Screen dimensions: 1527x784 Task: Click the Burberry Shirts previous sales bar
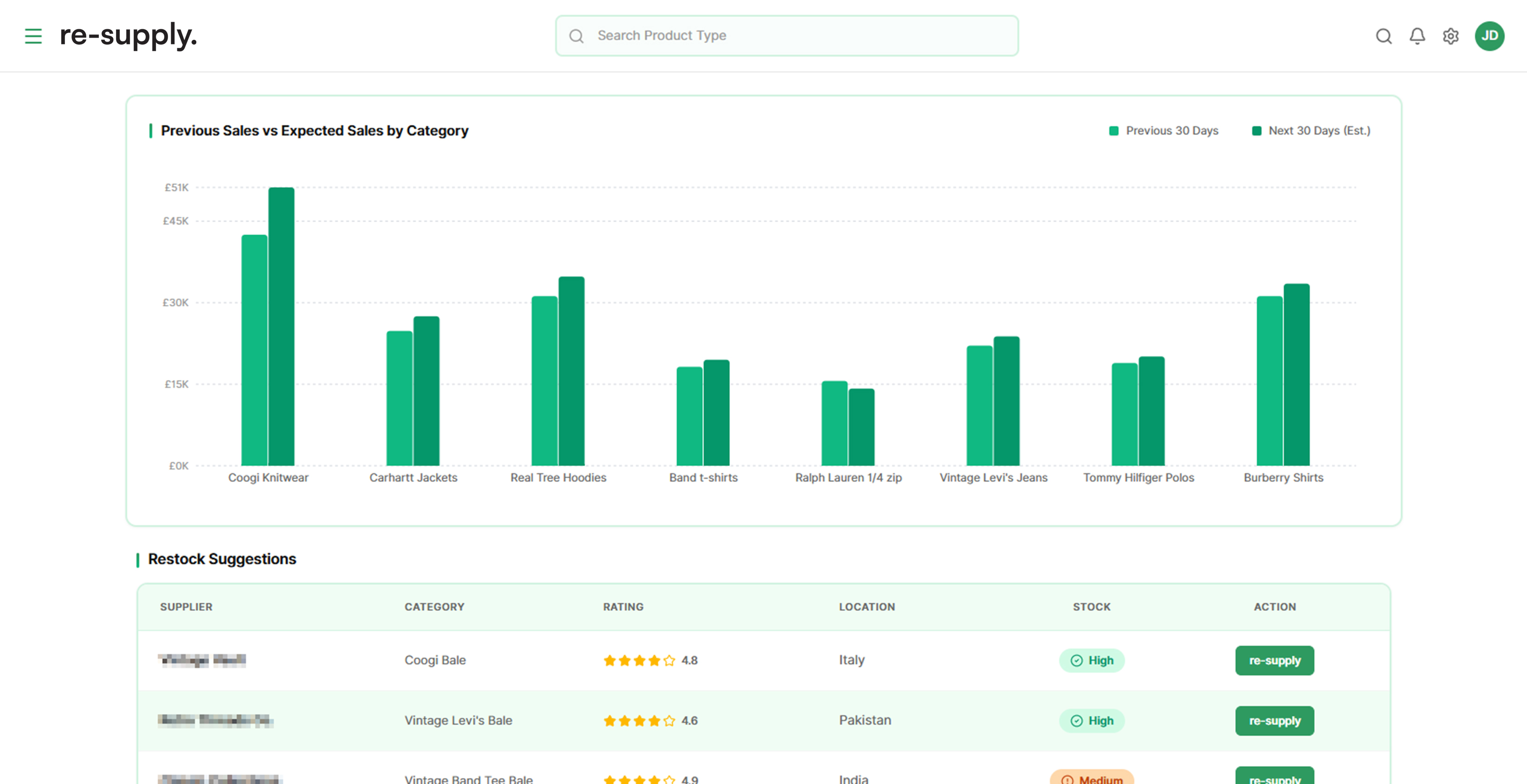point(1269,380)
